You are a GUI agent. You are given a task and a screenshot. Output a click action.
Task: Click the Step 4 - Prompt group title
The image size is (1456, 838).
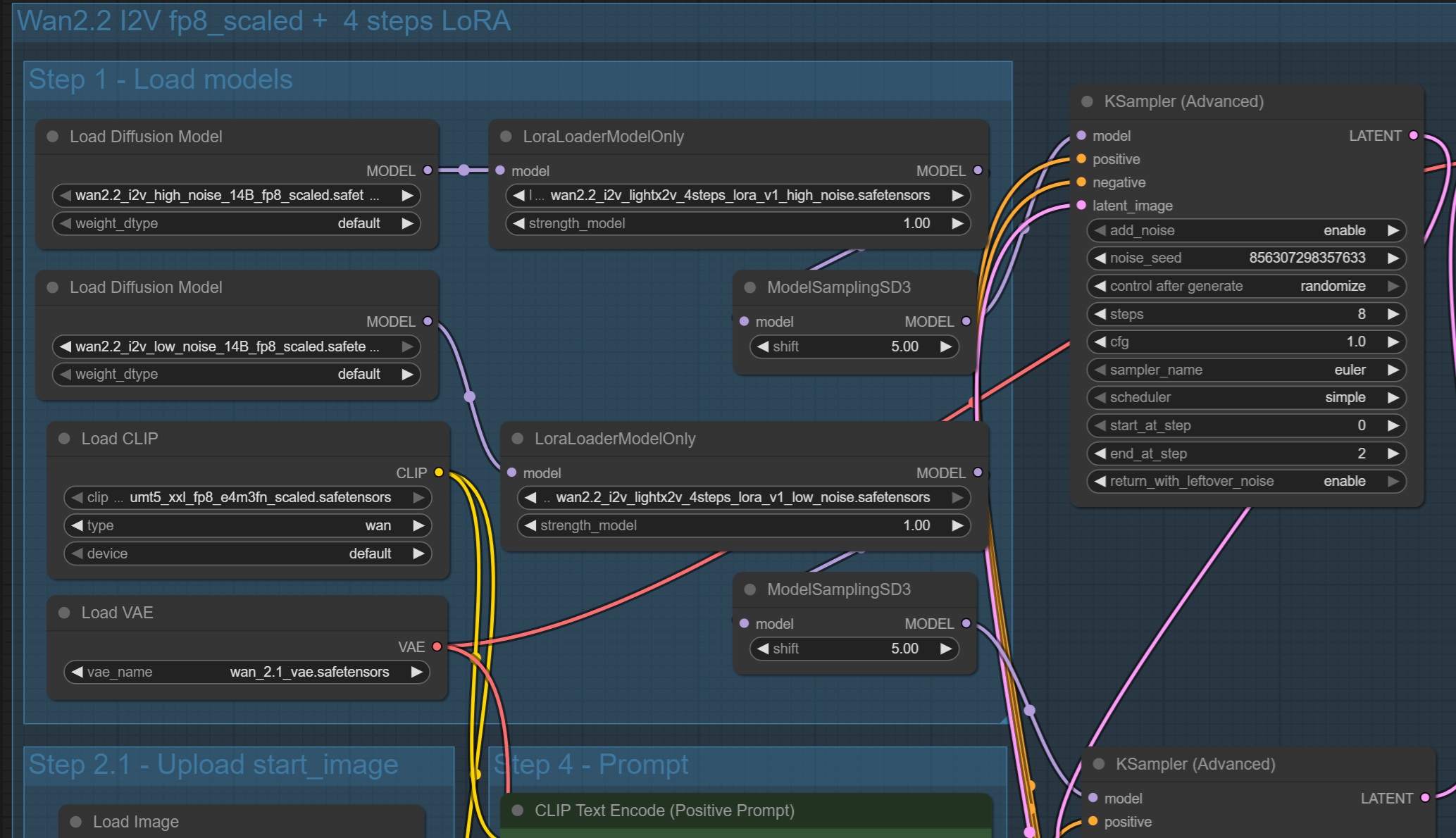pyautogui.click(x=591, y=765)
